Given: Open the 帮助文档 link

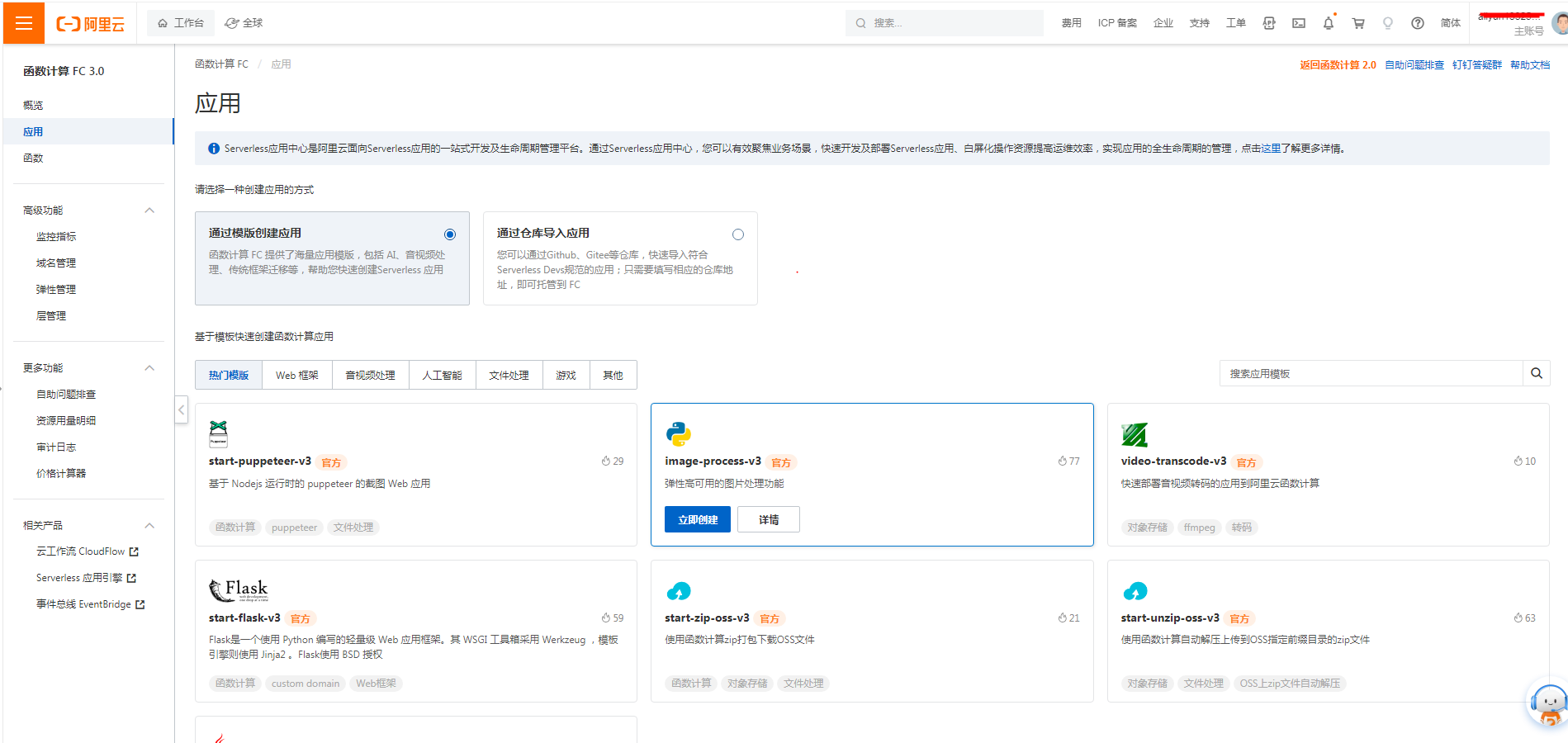Looking at the screenshot, I should (x=1530, y=65).
